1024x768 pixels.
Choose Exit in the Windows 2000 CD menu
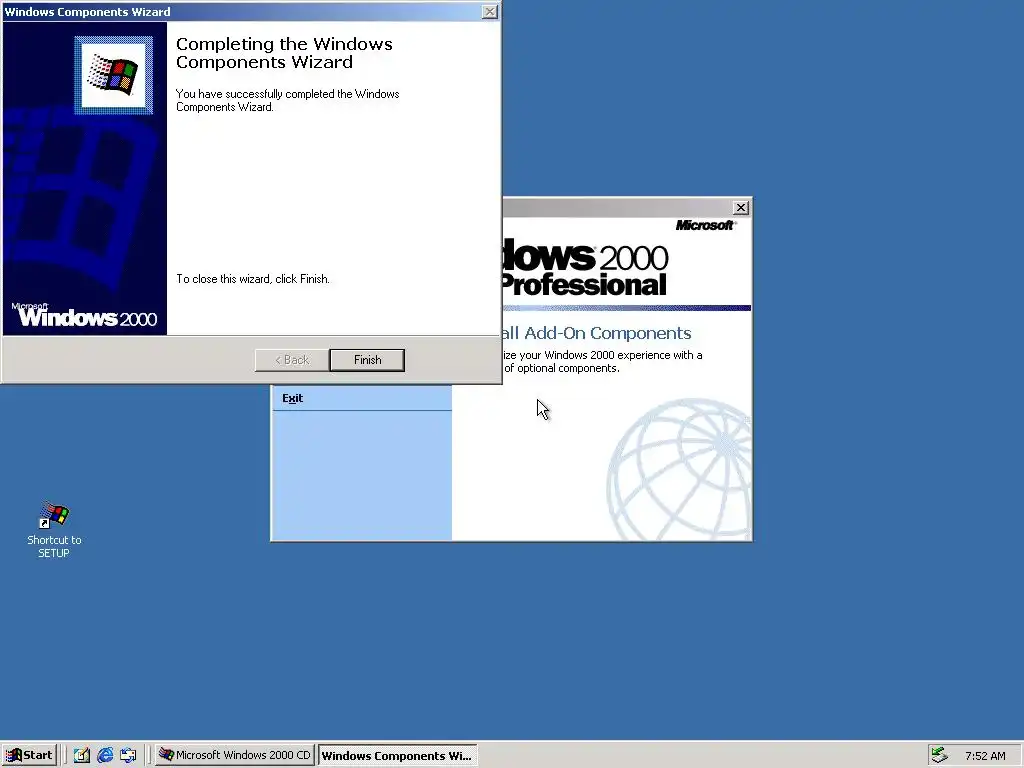coord(293,398)
